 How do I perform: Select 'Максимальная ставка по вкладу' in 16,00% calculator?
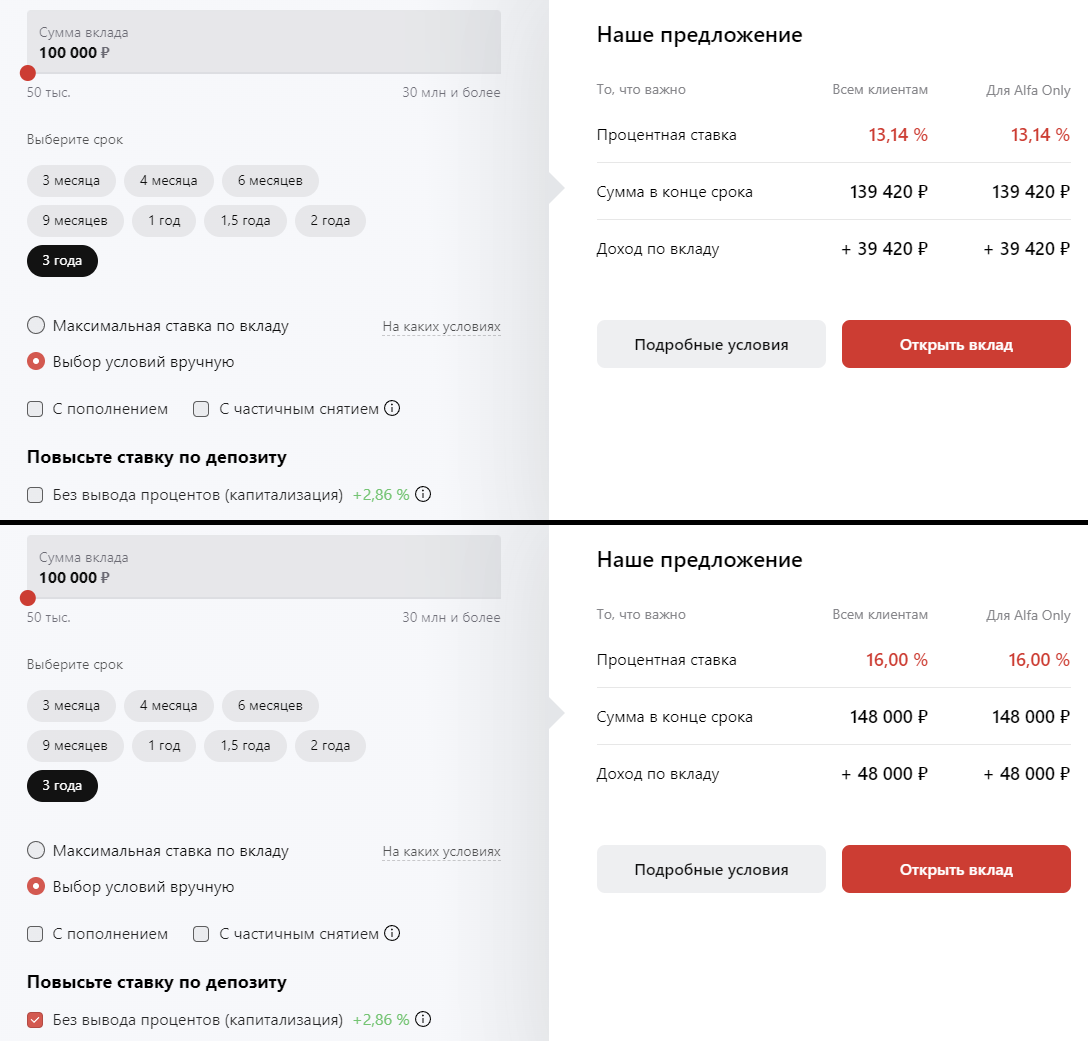(x=36, y=850)
